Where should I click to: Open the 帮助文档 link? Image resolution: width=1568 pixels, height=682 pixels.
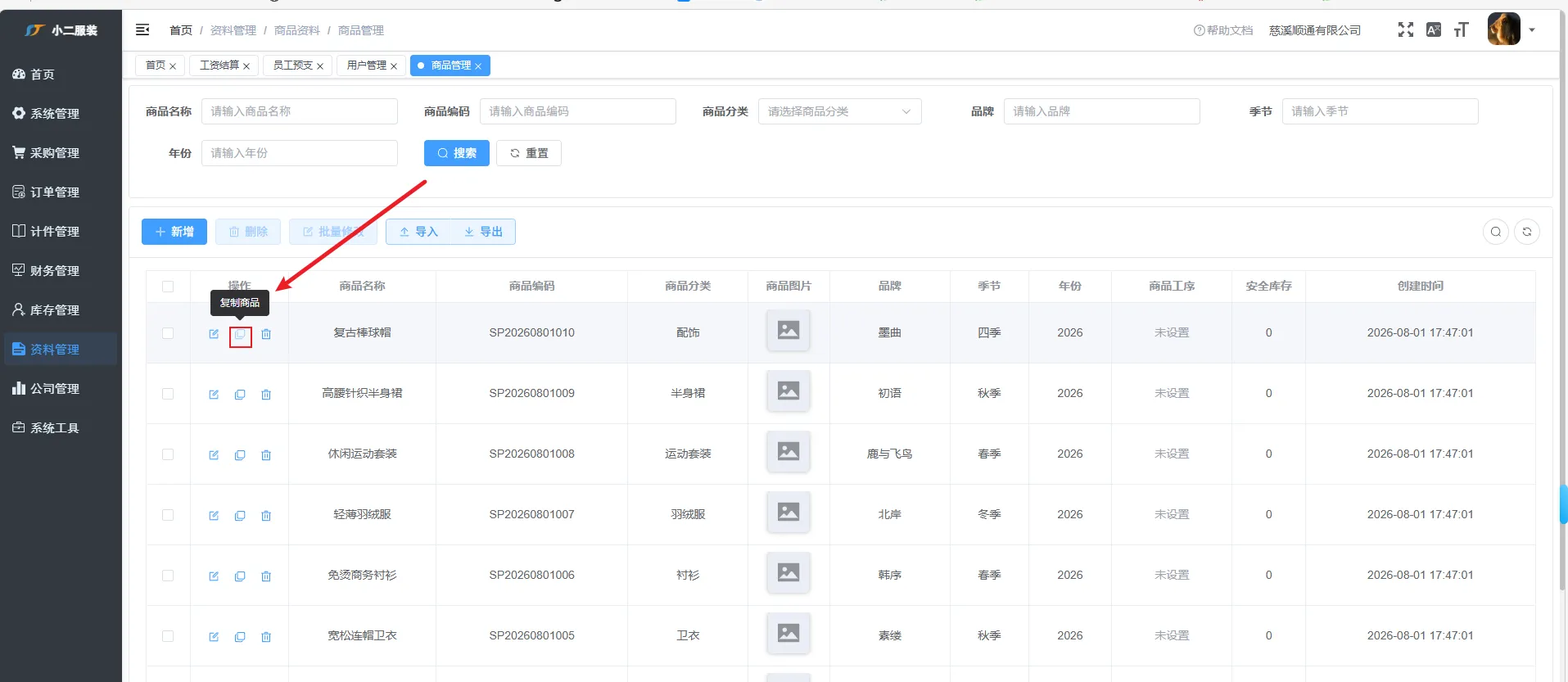coord(1223,30)
